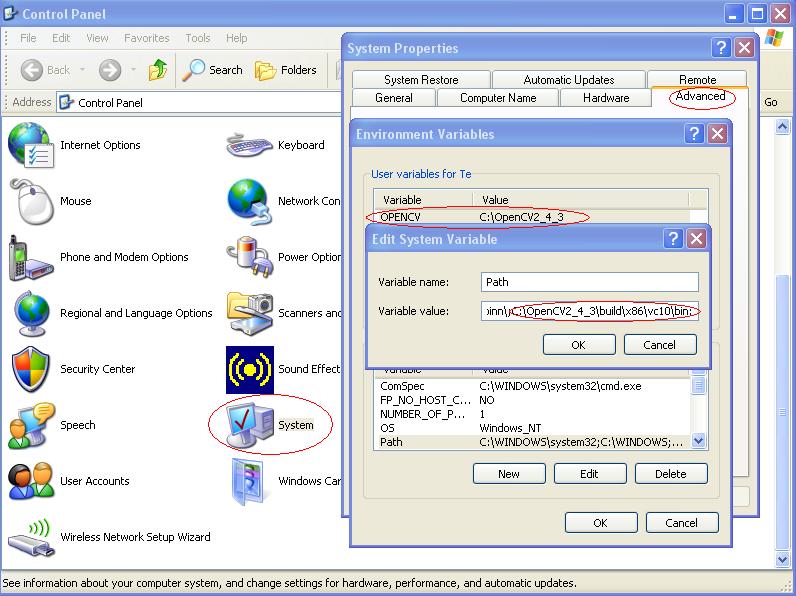Open the Back button dropdown arrow
Viewport: 796px width, 596px height.
point(83,70)
